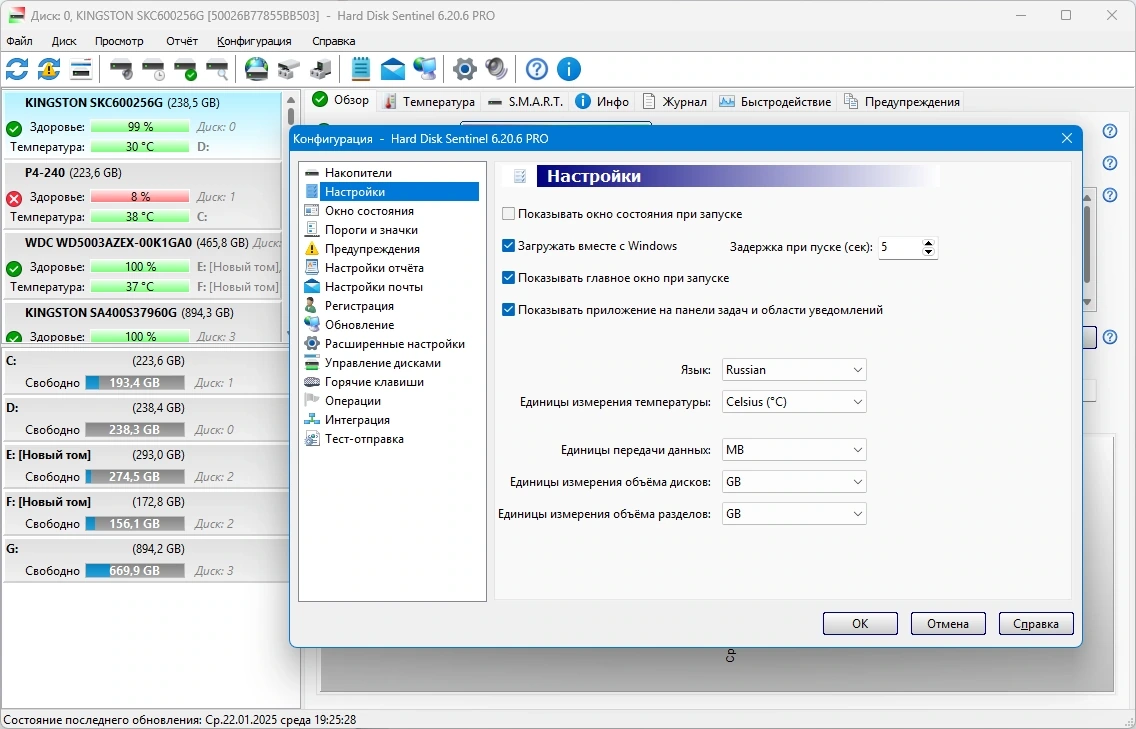Click the blue Refresh toolbar icon
This screenshot has width=1136, height=729.
[x=17, y=70]
